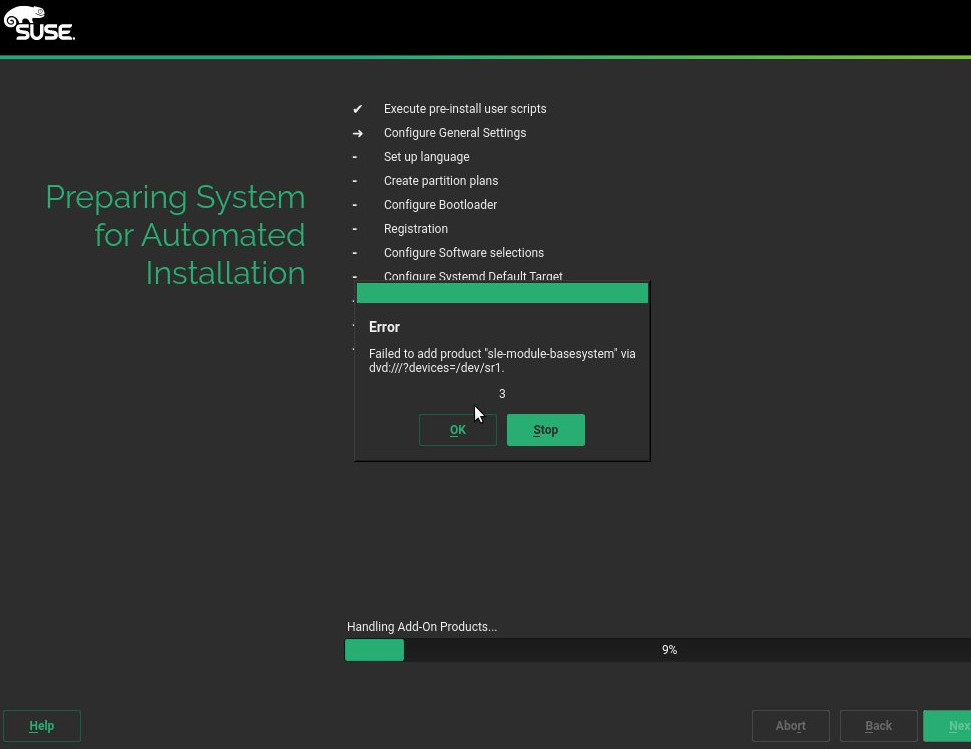Click the SUSE chameleon logo
Image resolution: width=971 pixels, height=749 pixels.
click(x=39, y=24)
